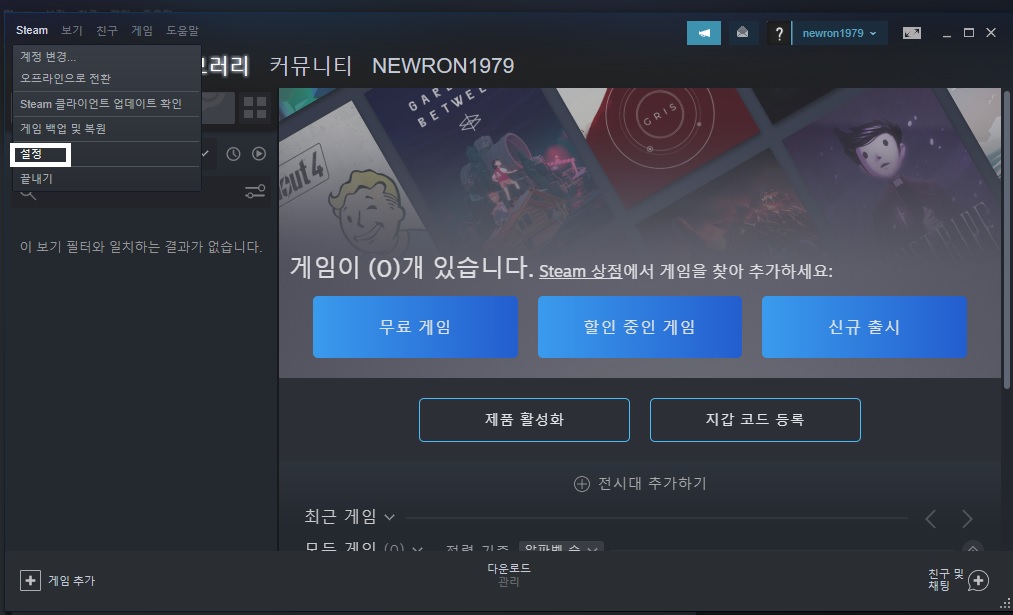This screenshot has height=615, width=1013.
Task: Open the 보기 menu
Action: 72,30
